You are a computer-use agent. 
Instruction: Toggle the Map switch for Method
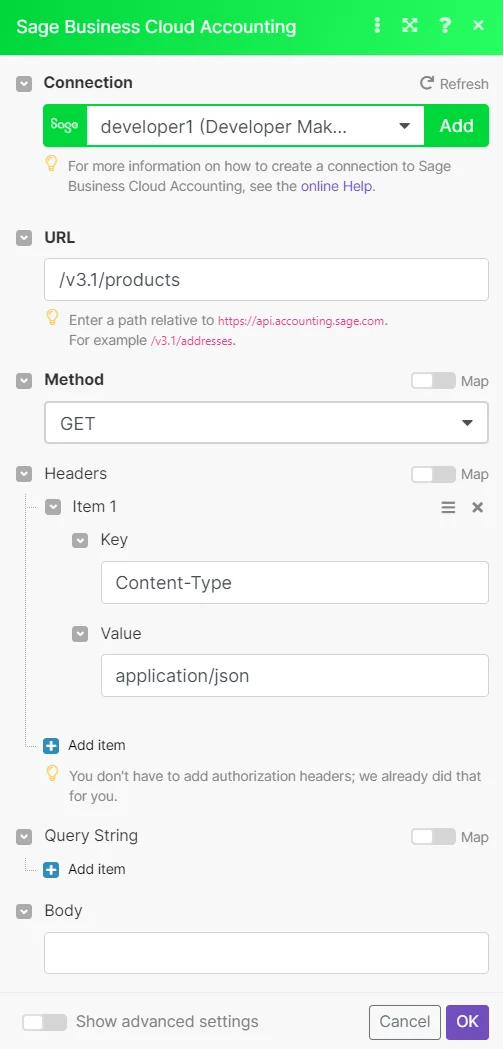[433, 381]
